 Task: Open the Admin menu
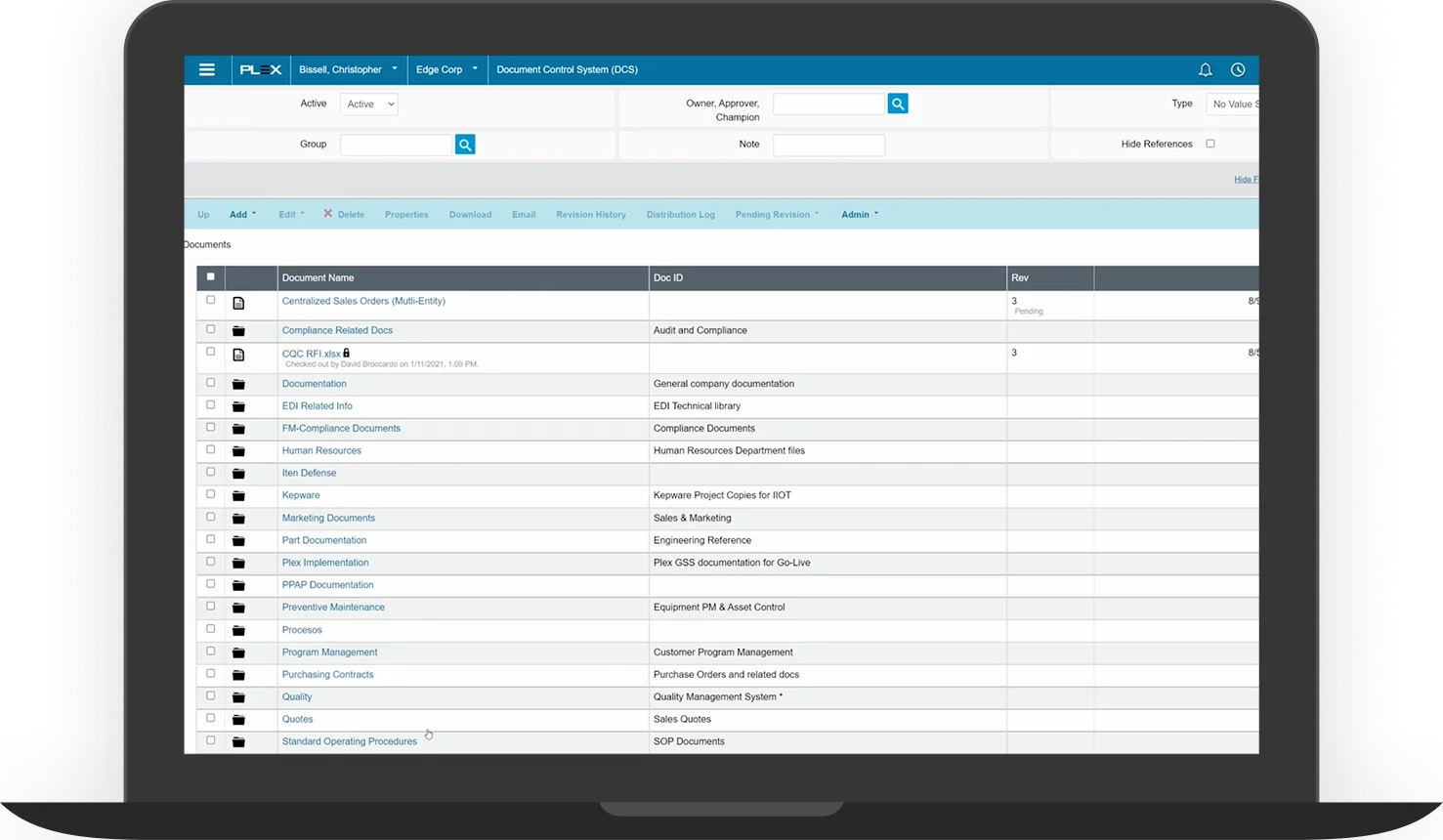pos(859,214)
